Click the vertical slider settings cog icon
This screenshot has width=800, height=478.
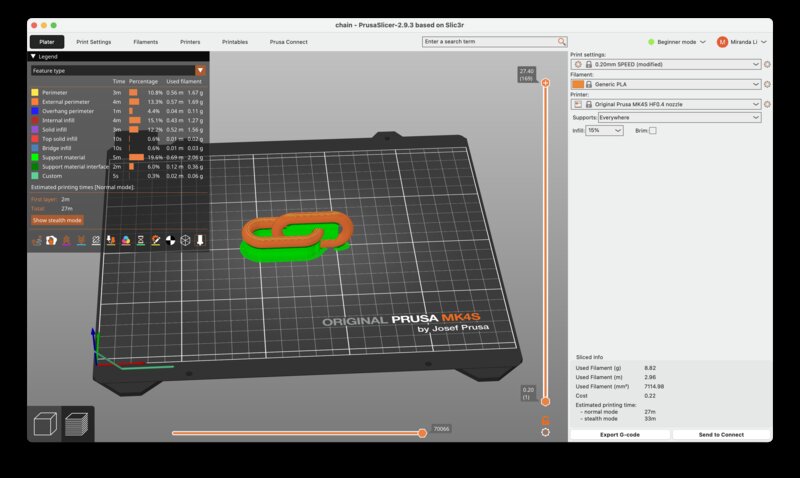click(545, 432)
